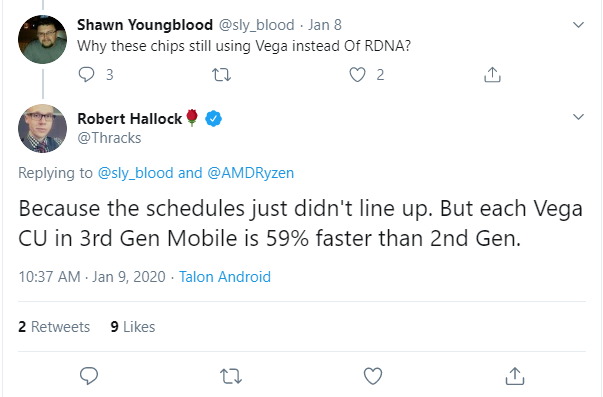View the 2 Retweets list
Image resolution: width=603 pixels, height=397 pixels.
point(54,327)
